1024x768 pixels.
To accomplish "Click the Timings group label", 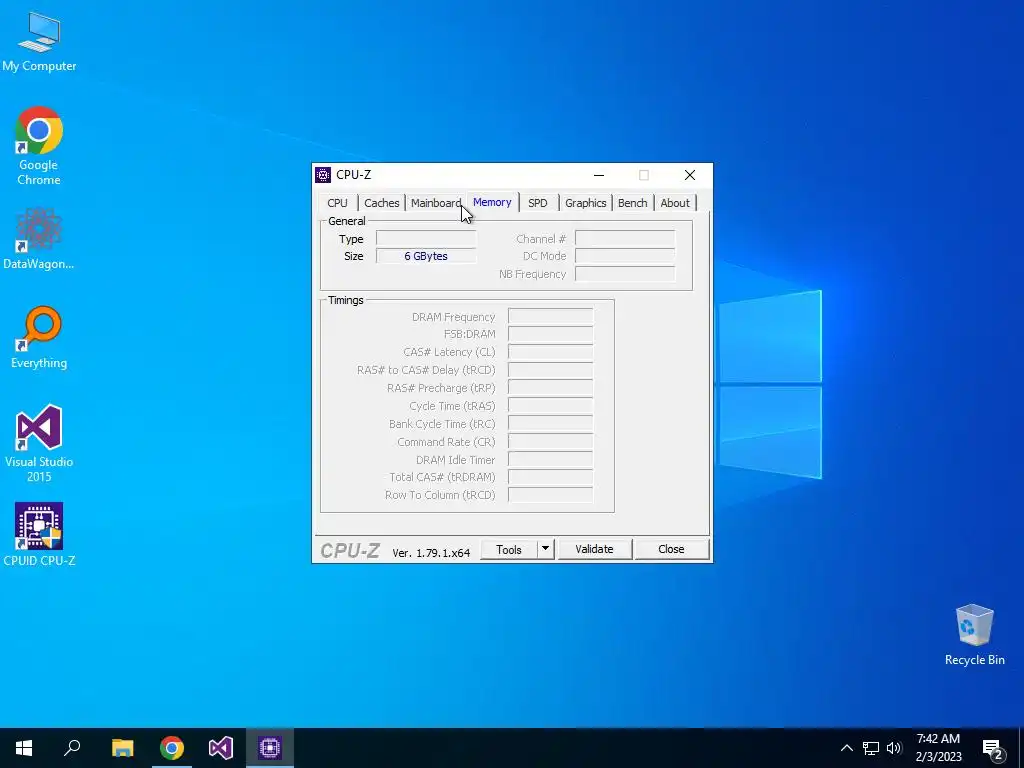I will [x=345, y=300].
